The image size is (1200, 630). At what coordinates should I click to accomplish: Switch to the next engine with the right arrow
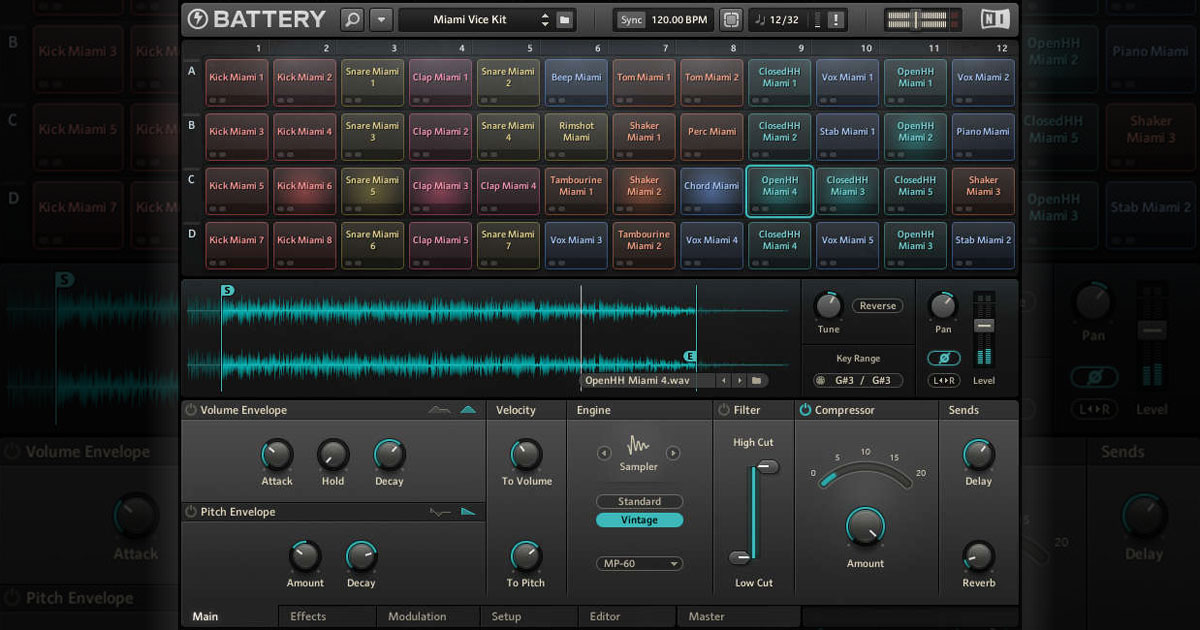[673, 453]
